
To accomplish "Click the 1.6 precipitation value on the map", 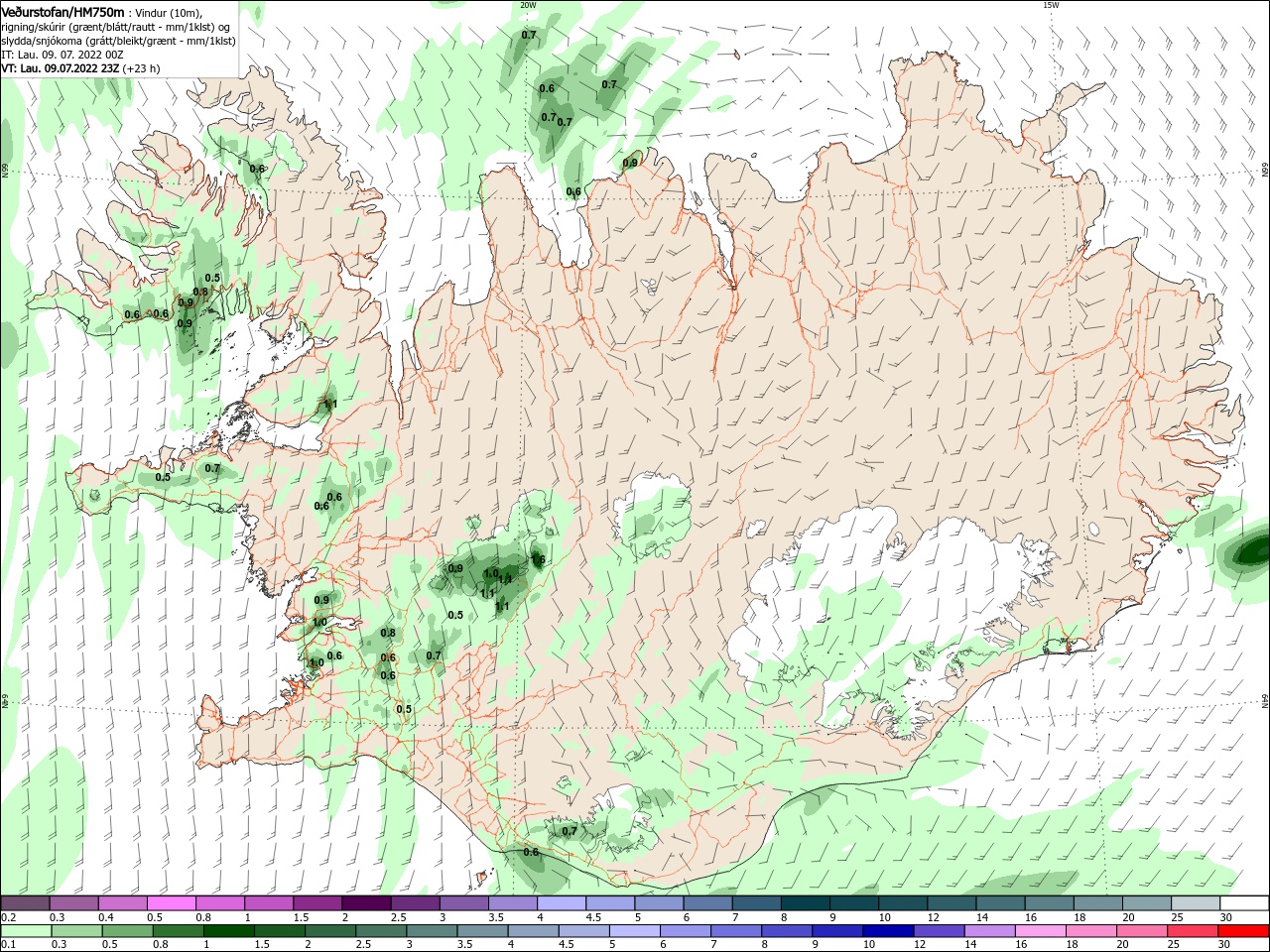I will coord(539,559).
